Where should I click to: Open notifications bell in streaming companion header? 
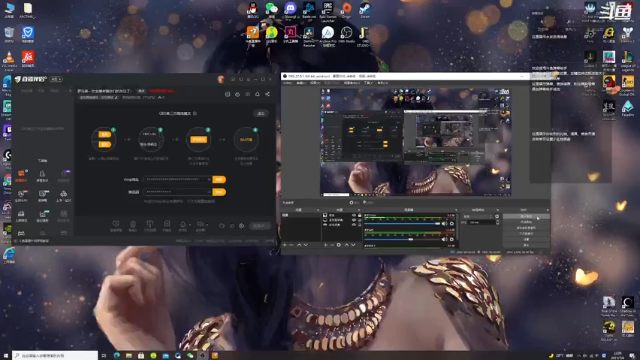pyautogui.click(x=257, y=94)
